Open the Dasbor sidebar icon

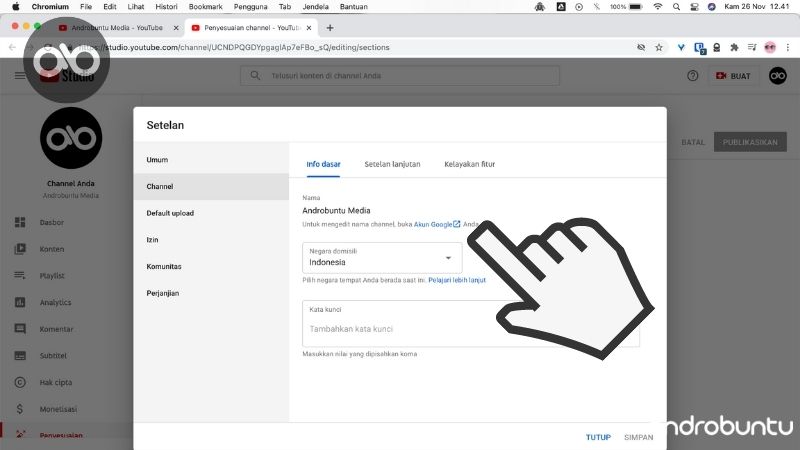(x=20, y=222)
